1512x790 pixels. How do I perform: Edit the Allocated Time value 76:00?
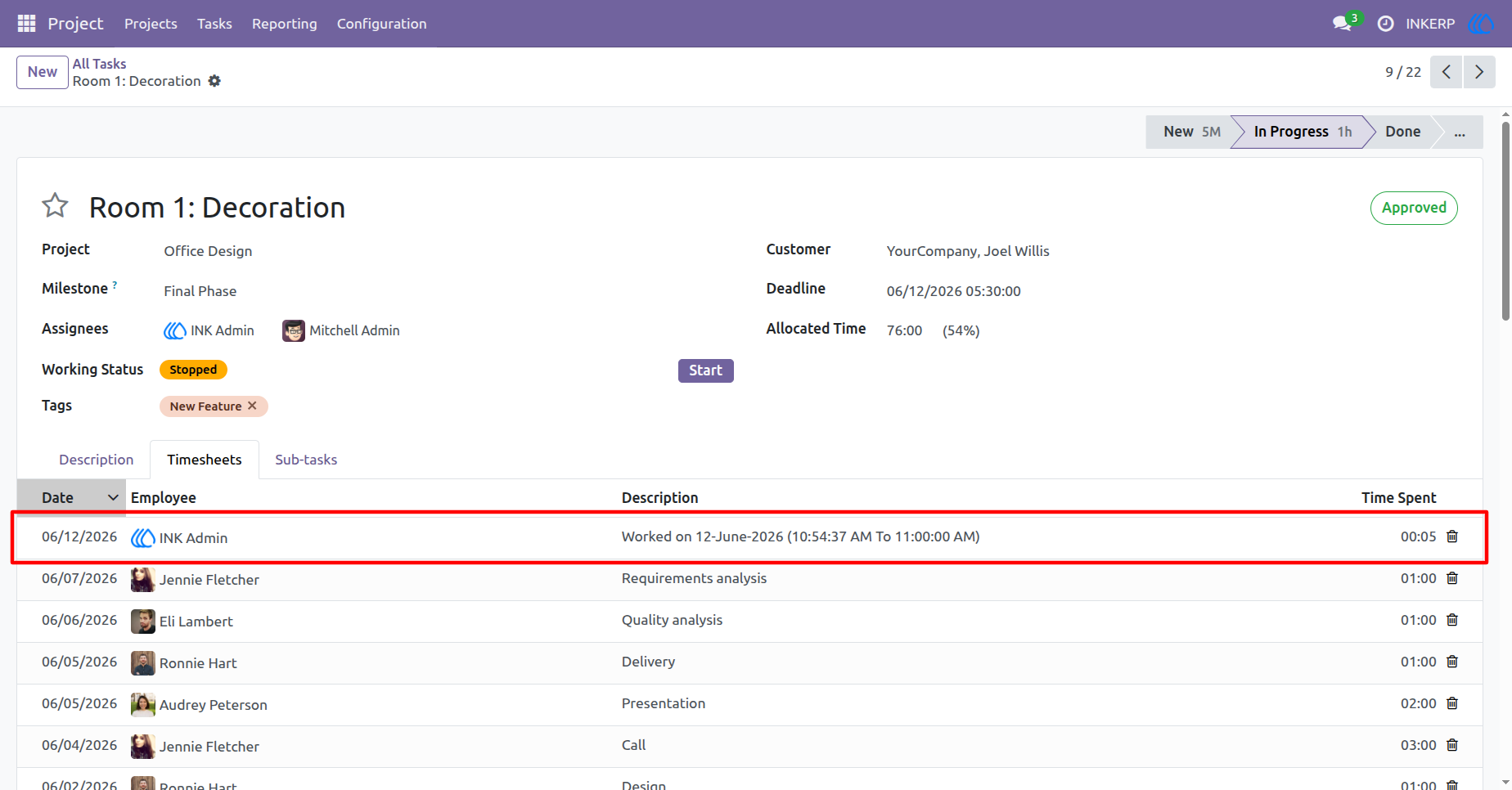pyautogui.click(x=905, y=330)
